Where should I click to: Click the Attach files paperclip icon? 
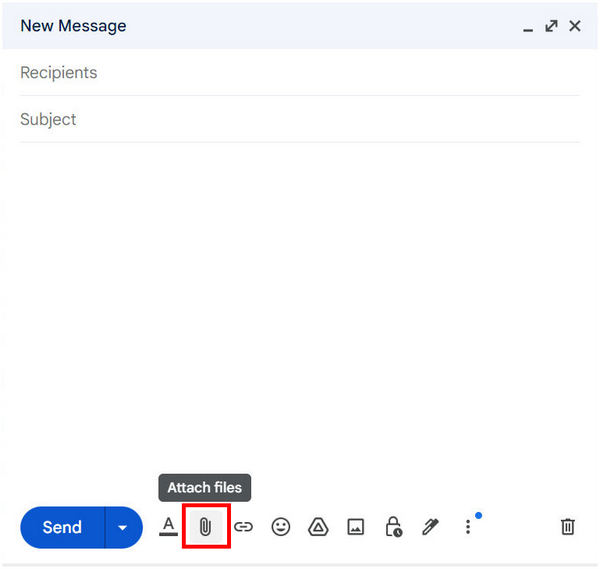[x=205, y=527]
